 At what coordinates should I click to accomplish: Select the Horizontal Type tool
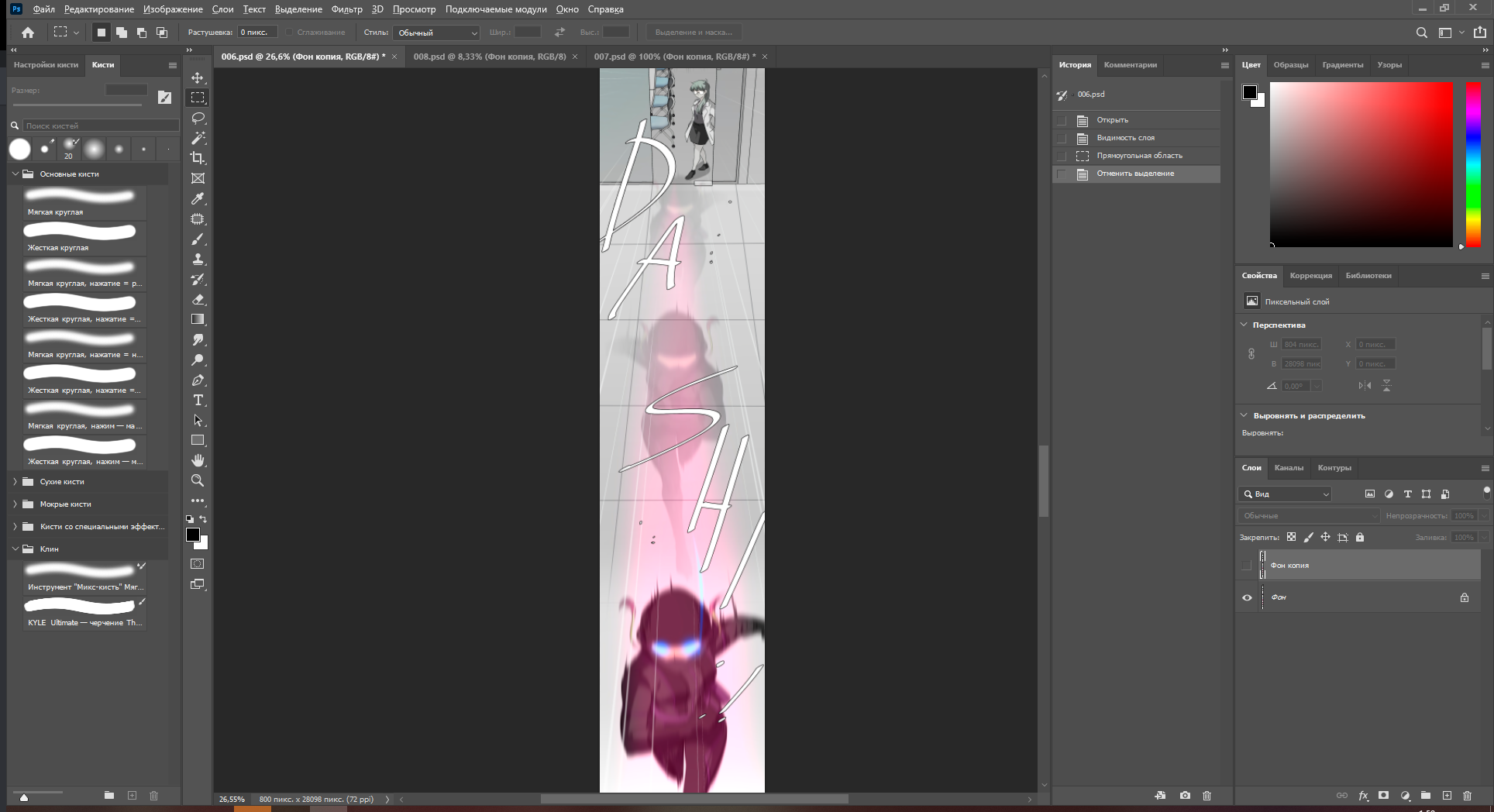coord(198,400)
